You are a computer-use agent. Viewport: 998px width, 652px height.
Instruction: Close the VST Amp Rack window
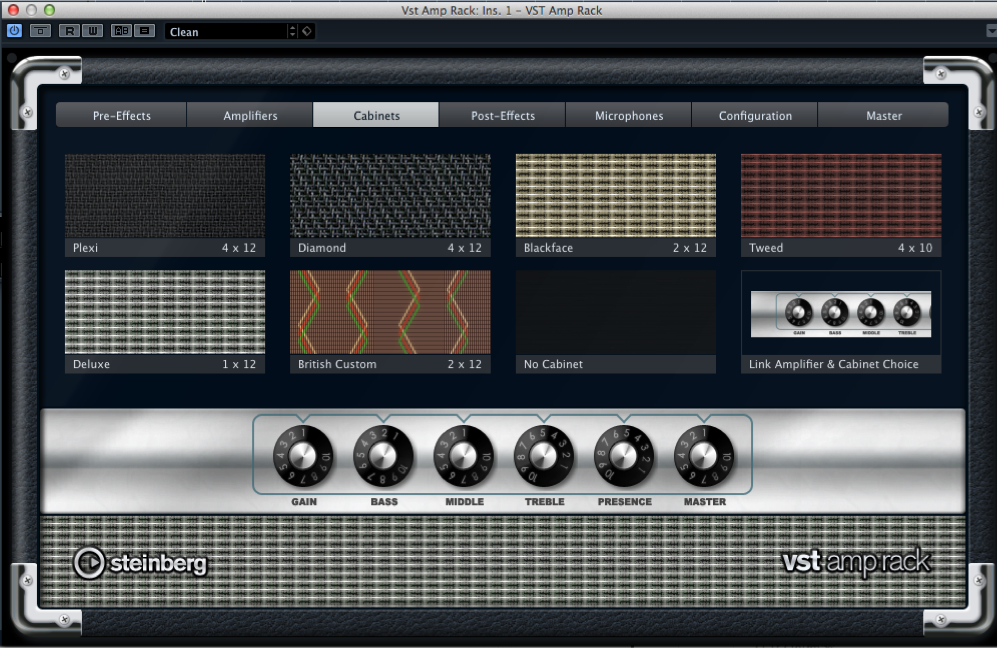coord(13,10)
